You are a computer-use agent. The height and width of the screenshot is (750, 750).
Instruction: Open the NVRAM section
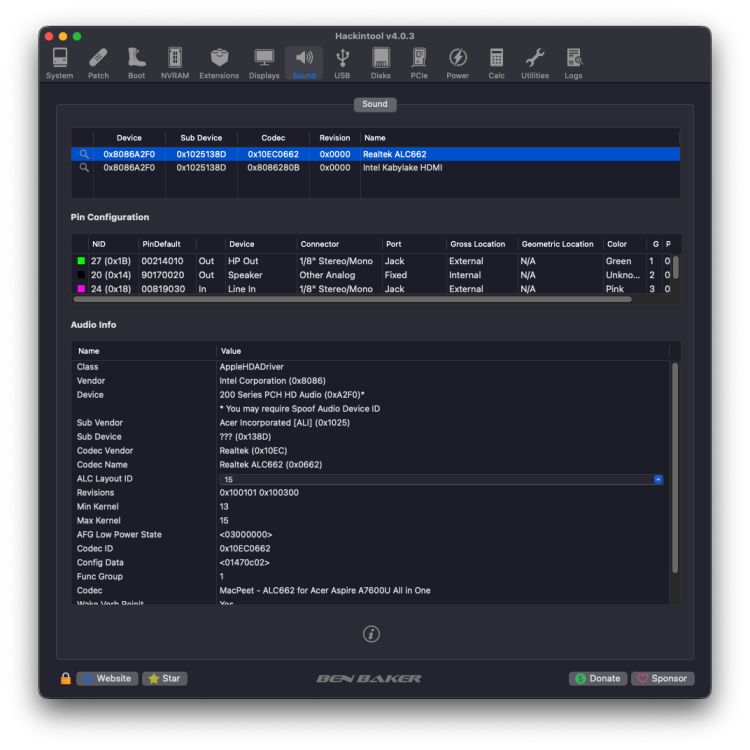click(x=175, y=63)
